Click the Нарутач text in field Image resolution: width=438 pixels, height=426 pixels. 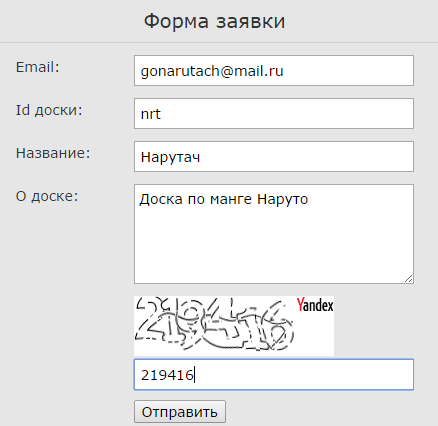coord(170,157)
